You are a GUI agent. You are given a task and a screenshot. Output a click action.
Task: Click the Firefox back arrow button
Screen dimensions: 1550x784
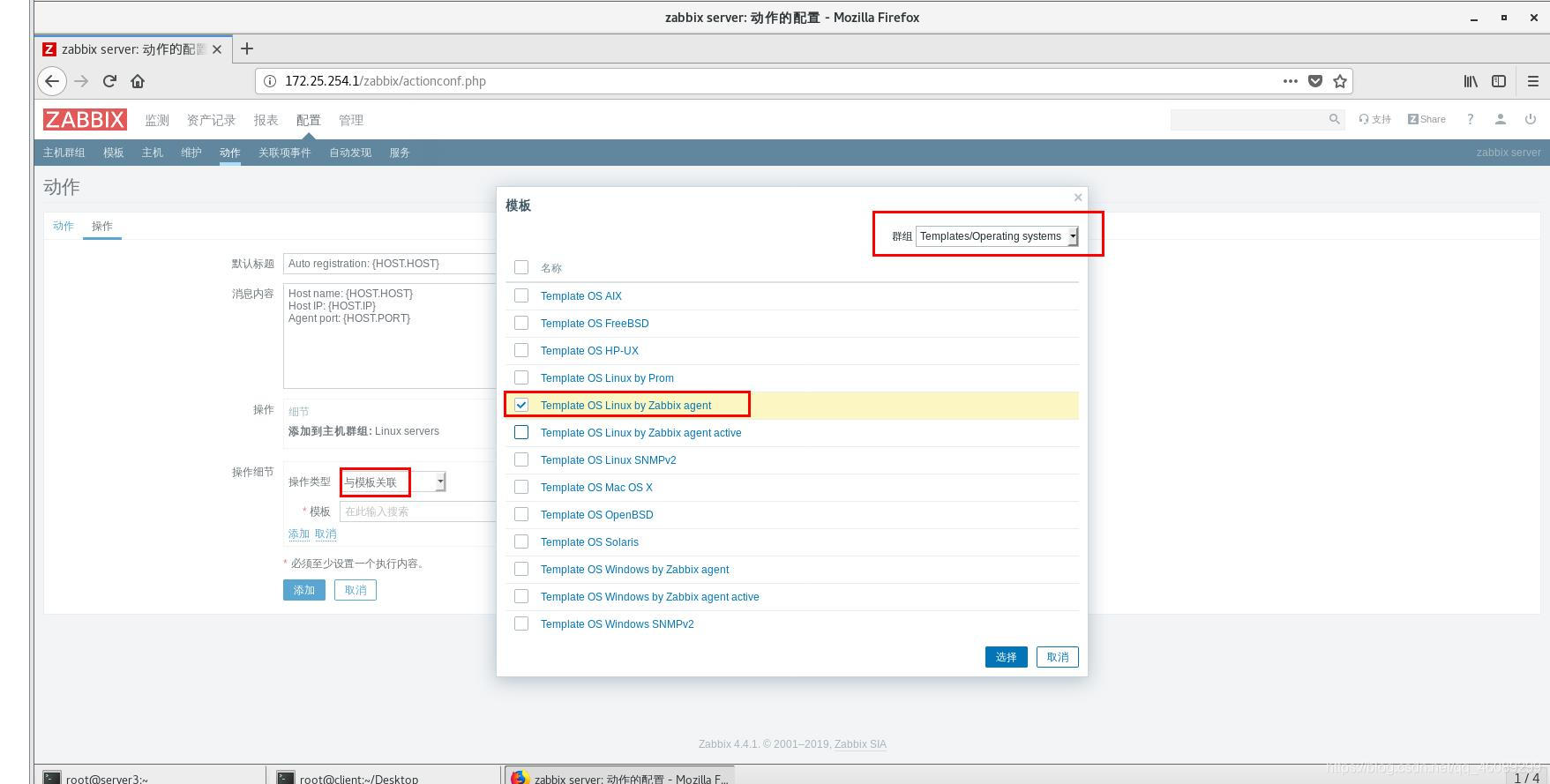point(52,81)
